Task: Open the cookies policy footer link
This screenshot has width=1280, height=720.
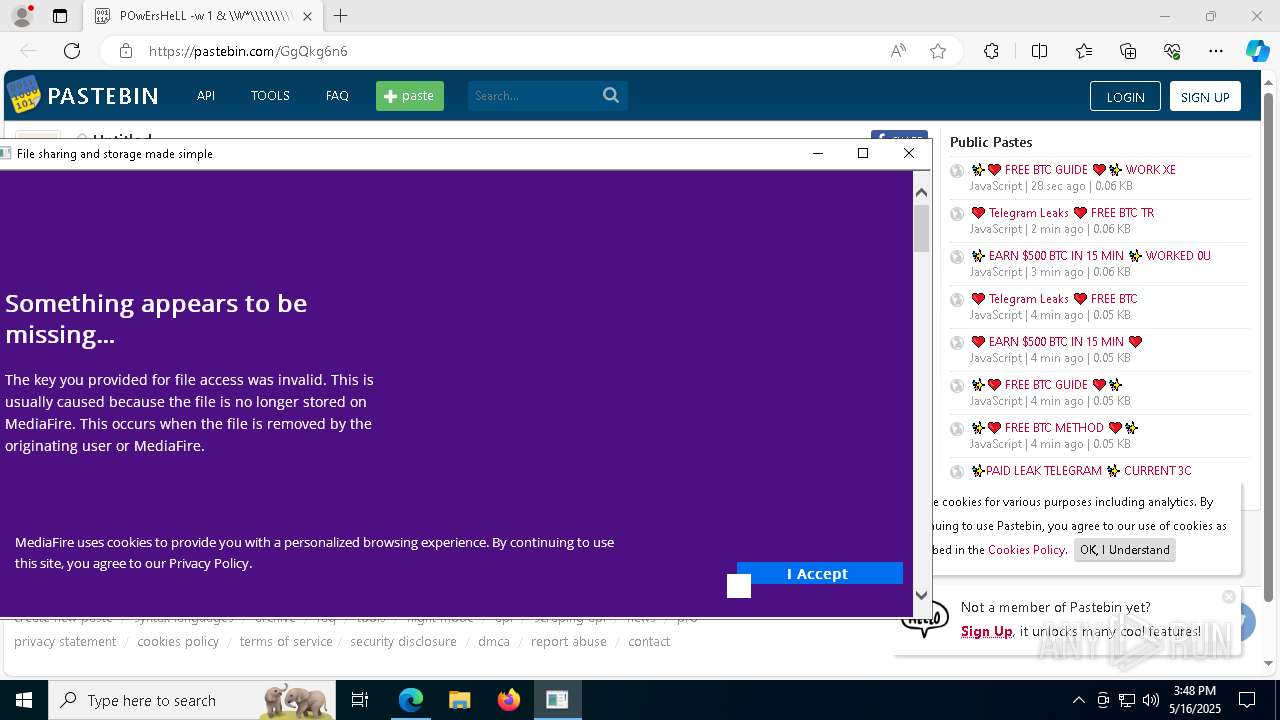Action: click(x=178, y=642)
